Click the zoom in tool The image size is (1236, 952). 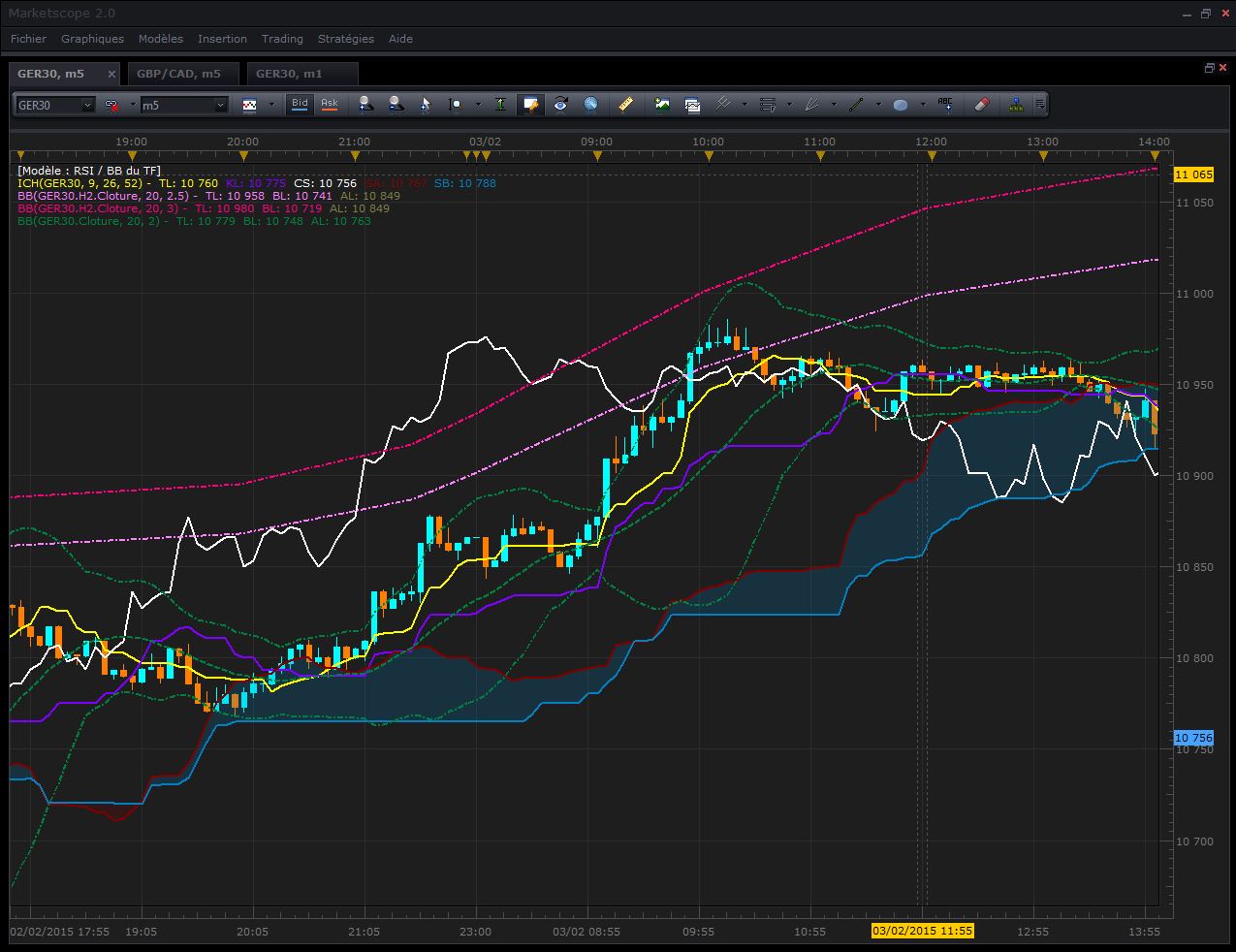(365, 104)
